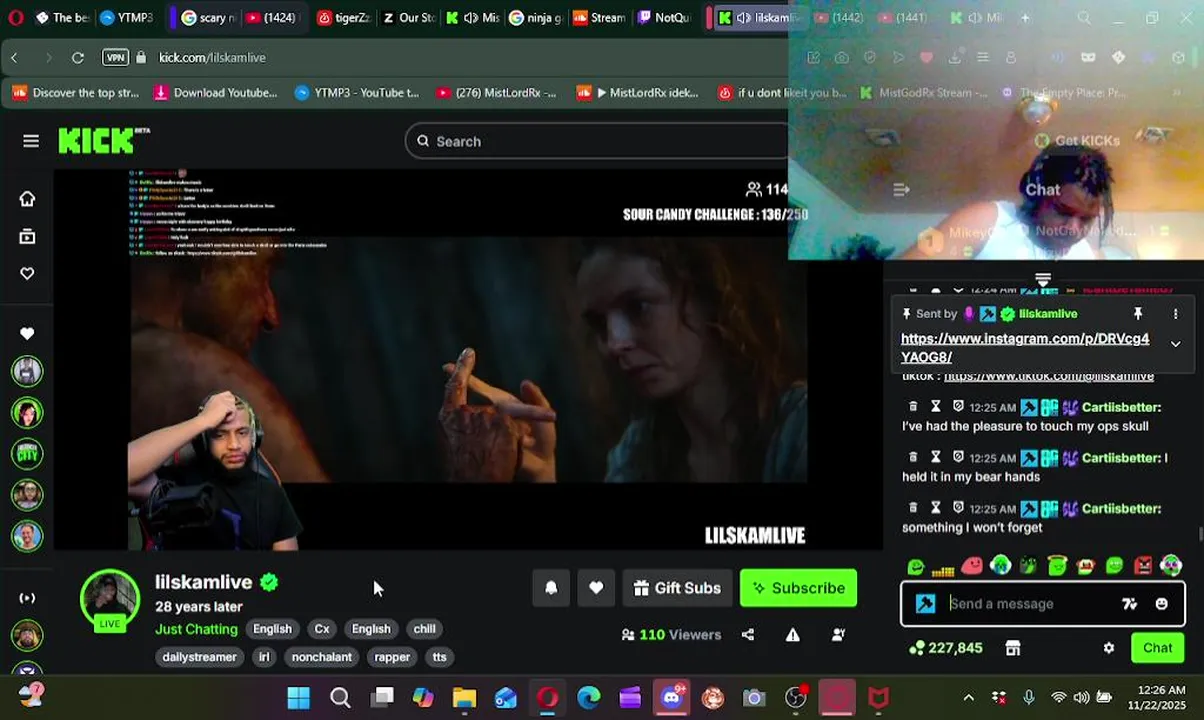Collapse chat using the handle above chat
This screenshot has height=720, width=1204.
point(1043,280)
